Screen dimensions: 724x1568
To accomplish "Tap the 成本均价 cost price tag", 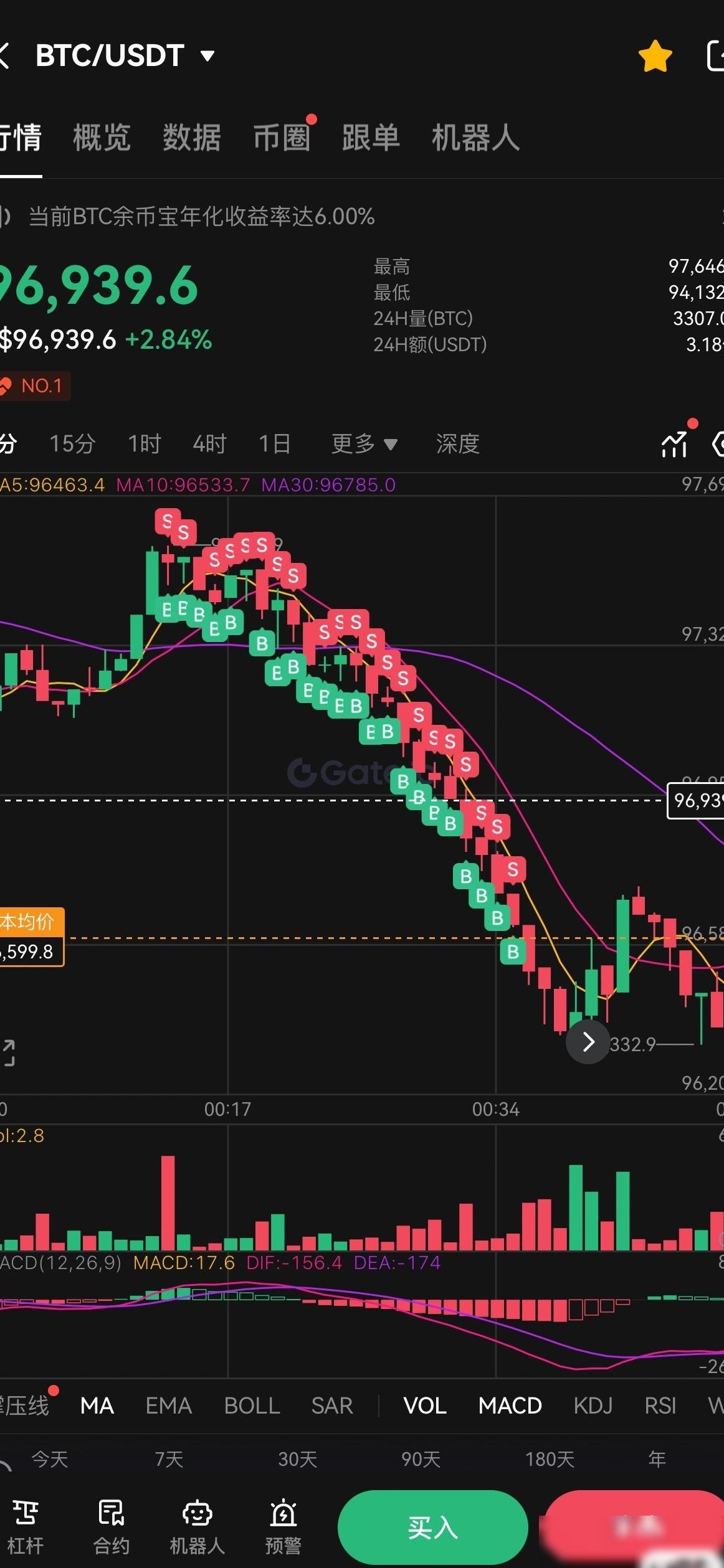I will click(x=32, y=937).
